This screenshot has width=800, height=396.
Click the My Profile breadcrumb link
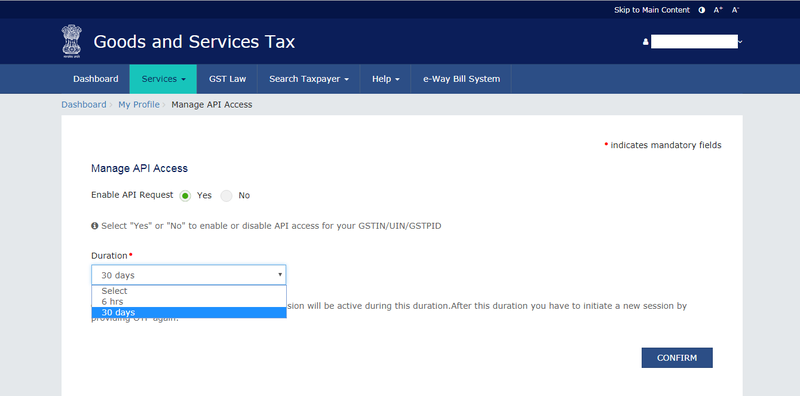139,105
